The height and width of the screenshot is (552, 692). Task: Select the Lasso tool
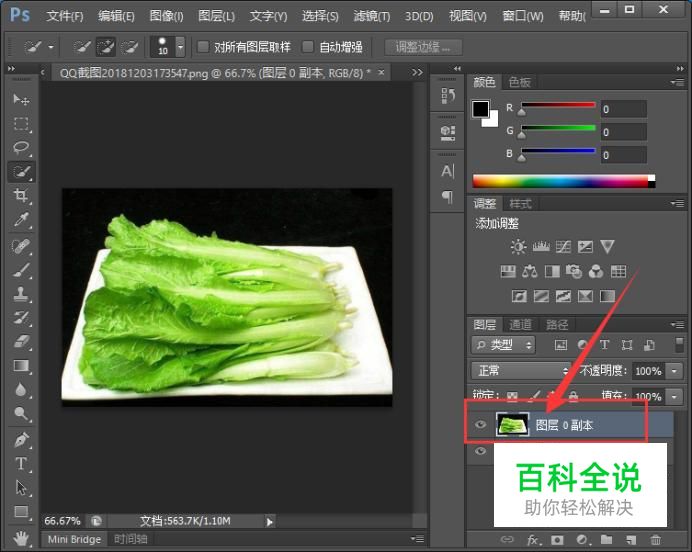pos(21,148)
